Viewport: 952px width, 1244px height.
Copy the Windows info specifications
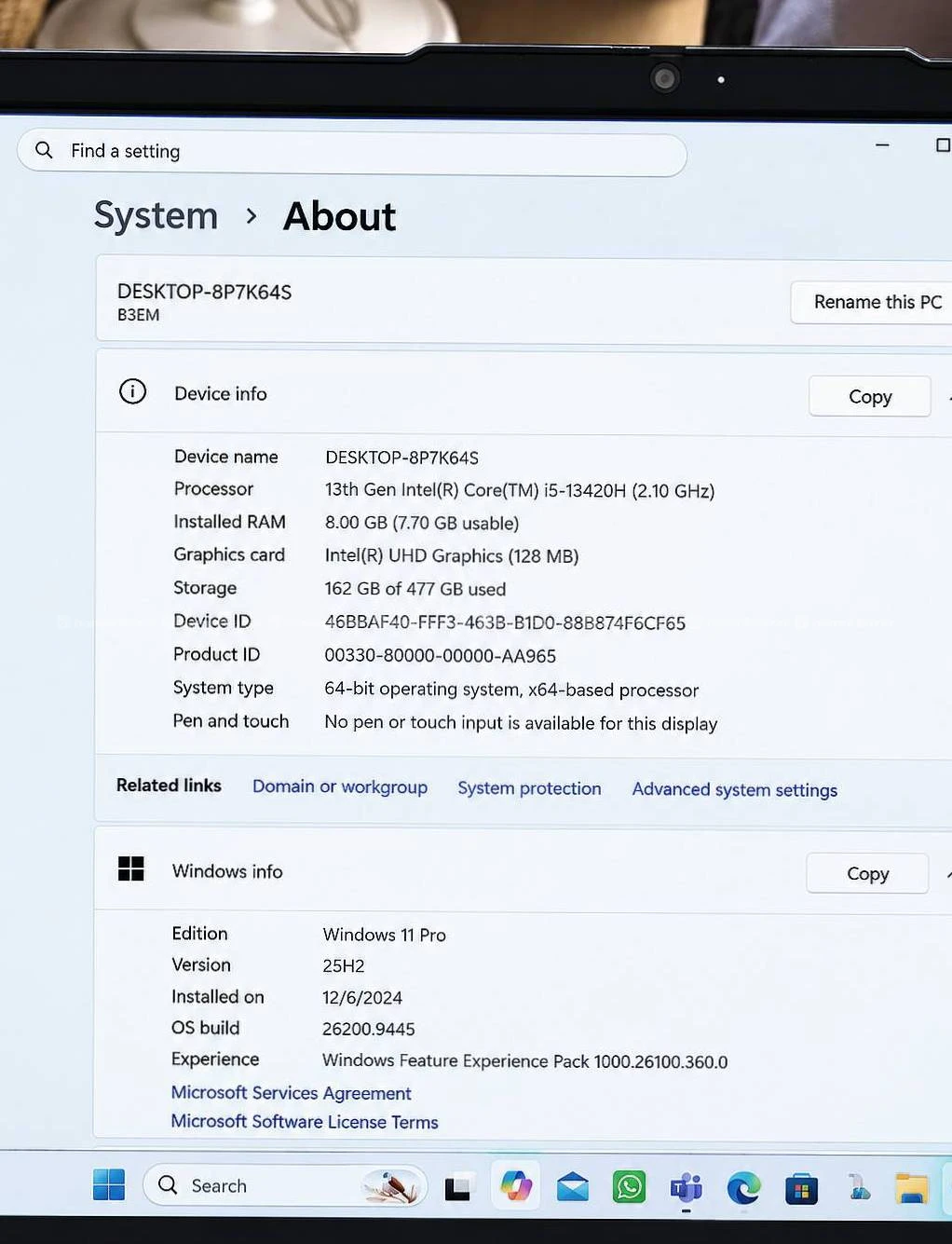(x=867, y=874)
